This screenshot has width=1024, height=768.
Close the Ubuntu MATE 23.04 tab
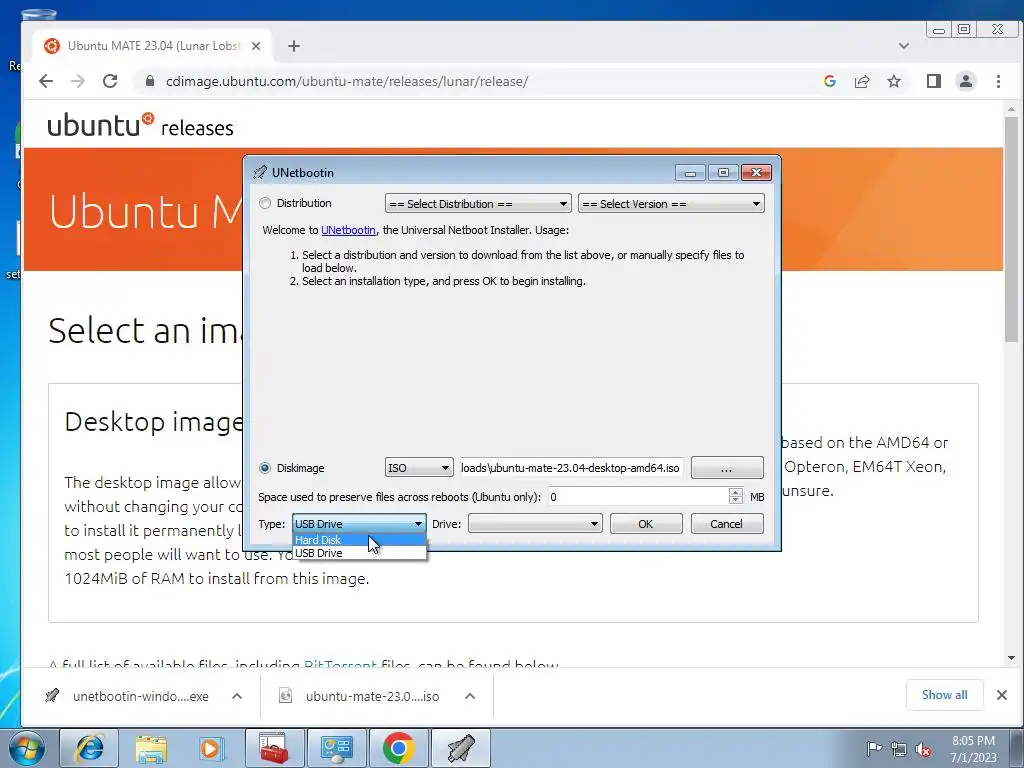(x=256, y=46)
